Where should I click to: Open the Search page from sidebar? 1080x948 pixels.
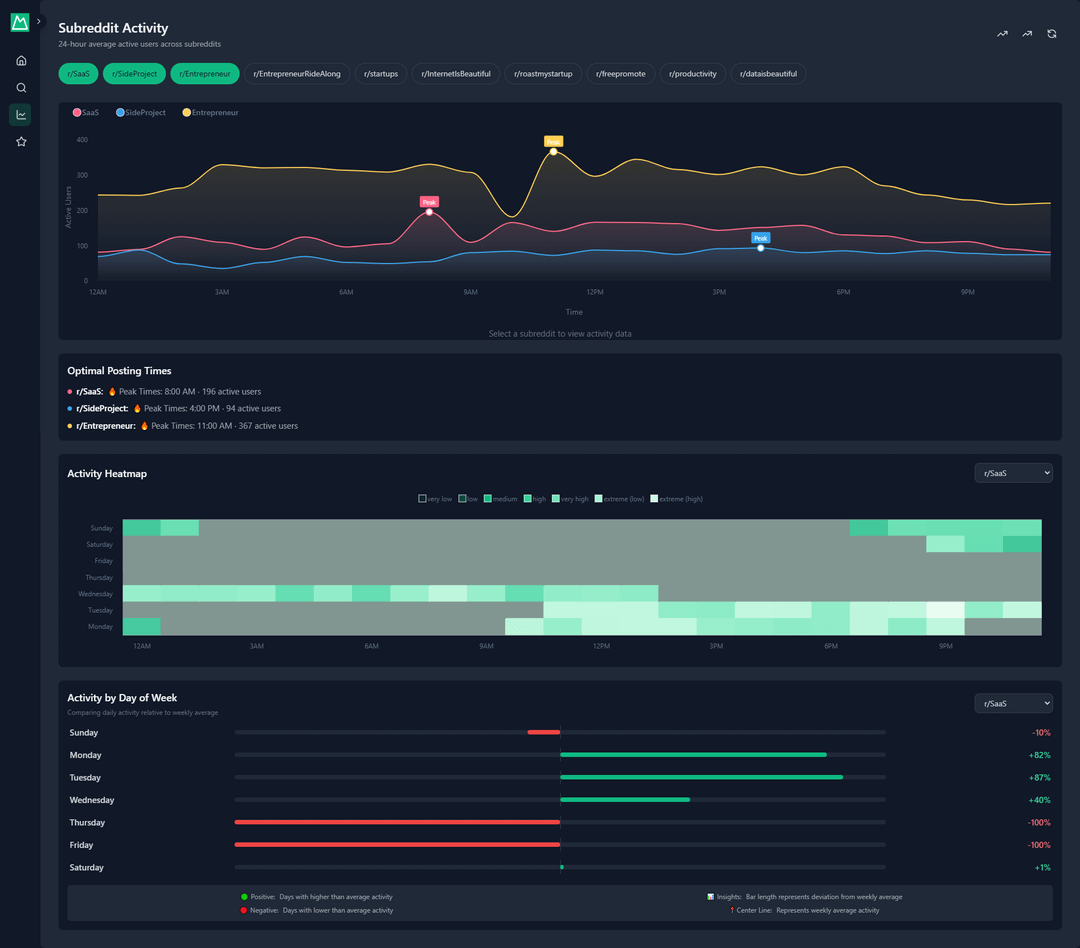pyautogui.click(x=21, y=88)
